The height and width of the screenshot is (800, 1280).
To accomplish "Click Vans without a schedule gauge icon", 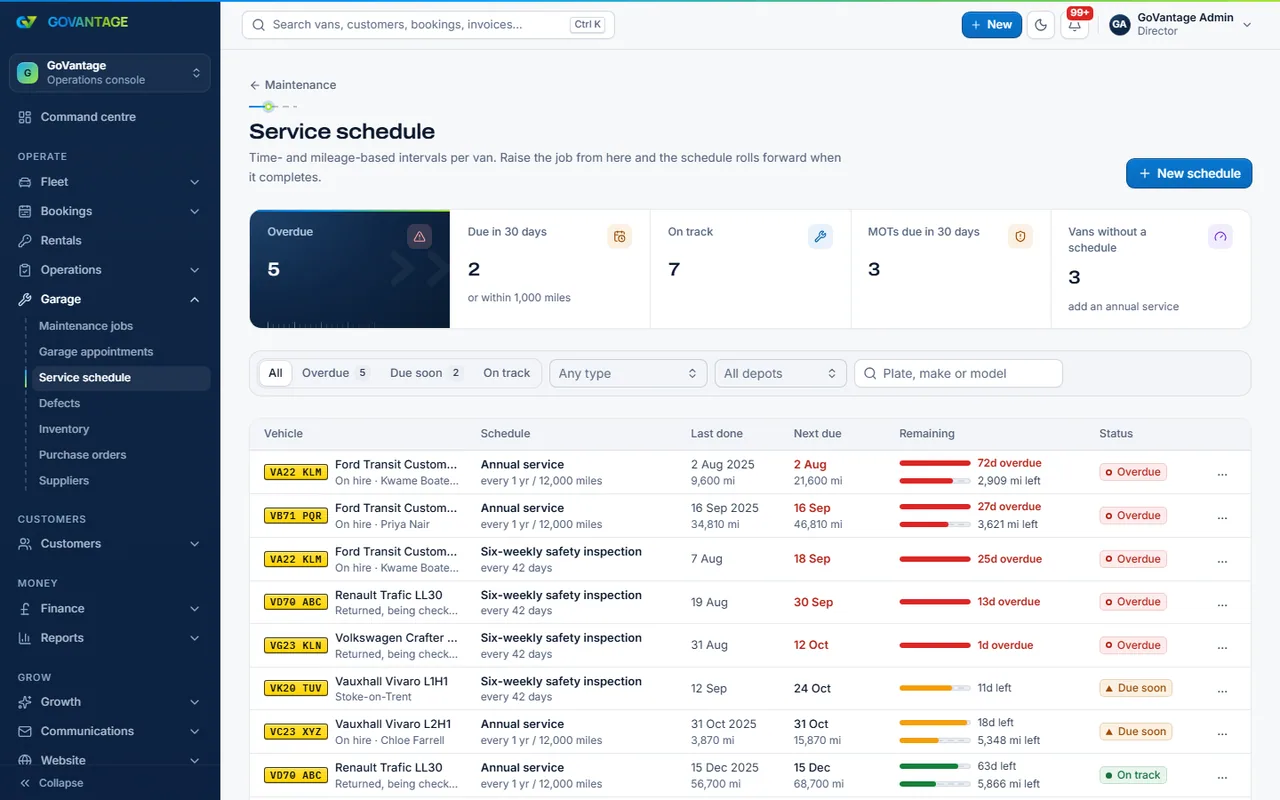I will coord(1220,237).
